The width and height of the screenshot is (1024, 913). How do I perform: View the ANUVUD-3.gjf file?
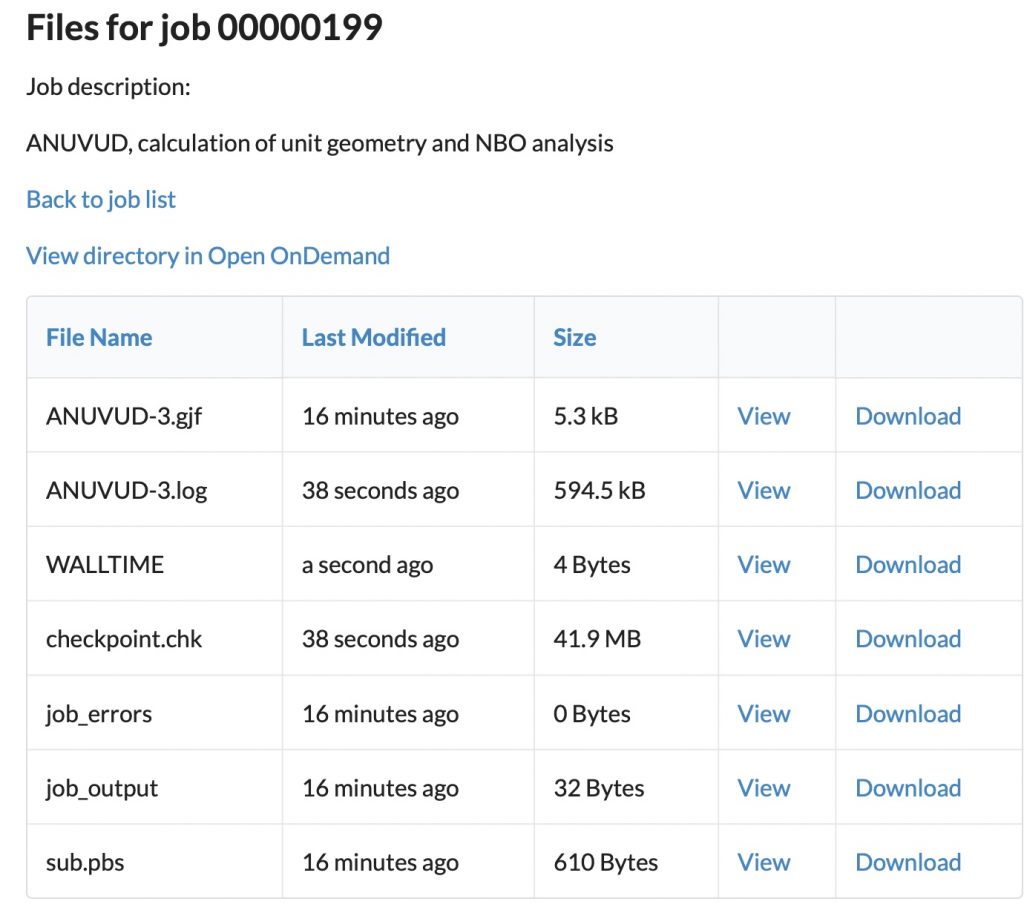763,416
